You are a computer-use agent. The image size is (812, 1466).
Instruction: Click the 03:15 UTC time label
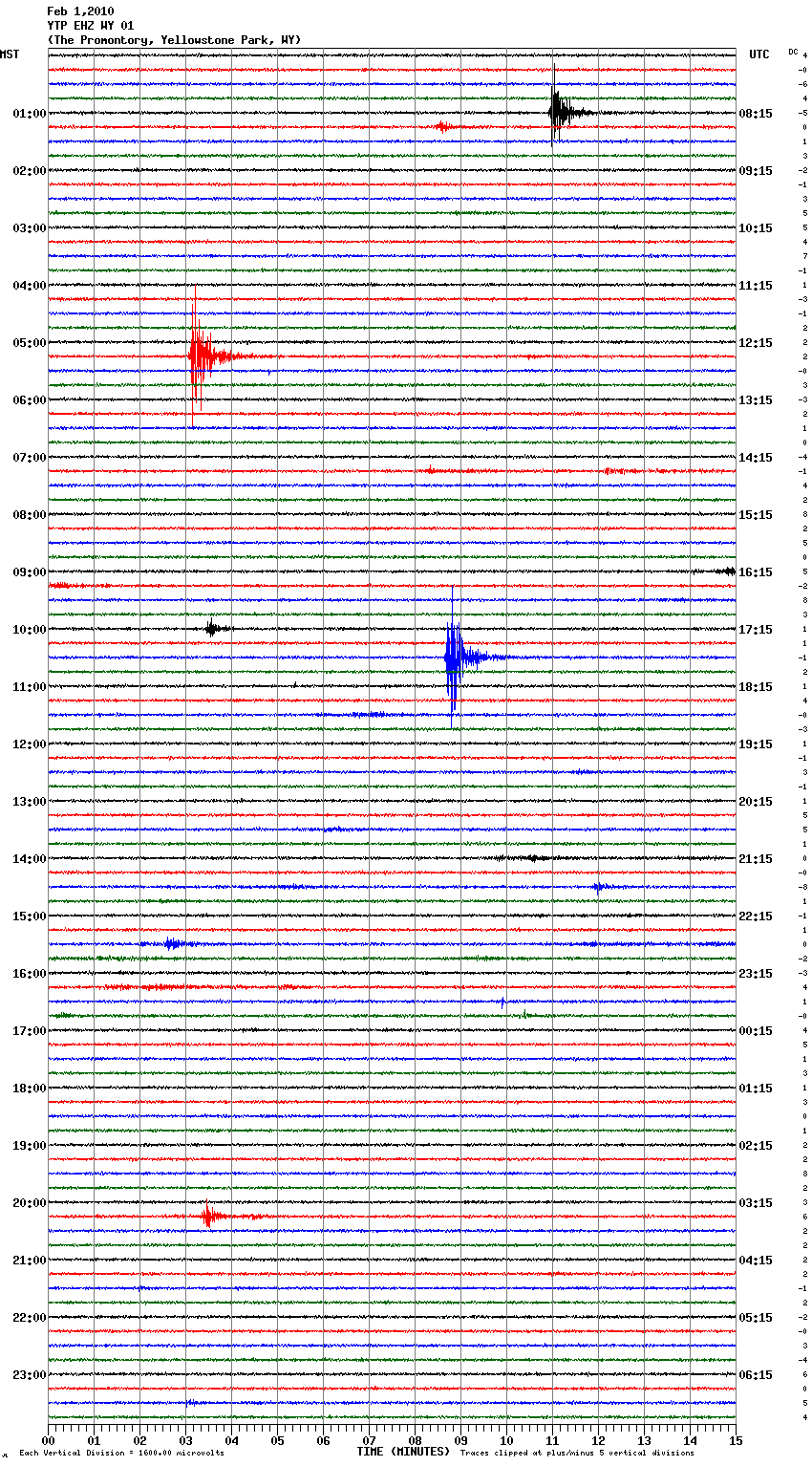tap(756, 1203)
